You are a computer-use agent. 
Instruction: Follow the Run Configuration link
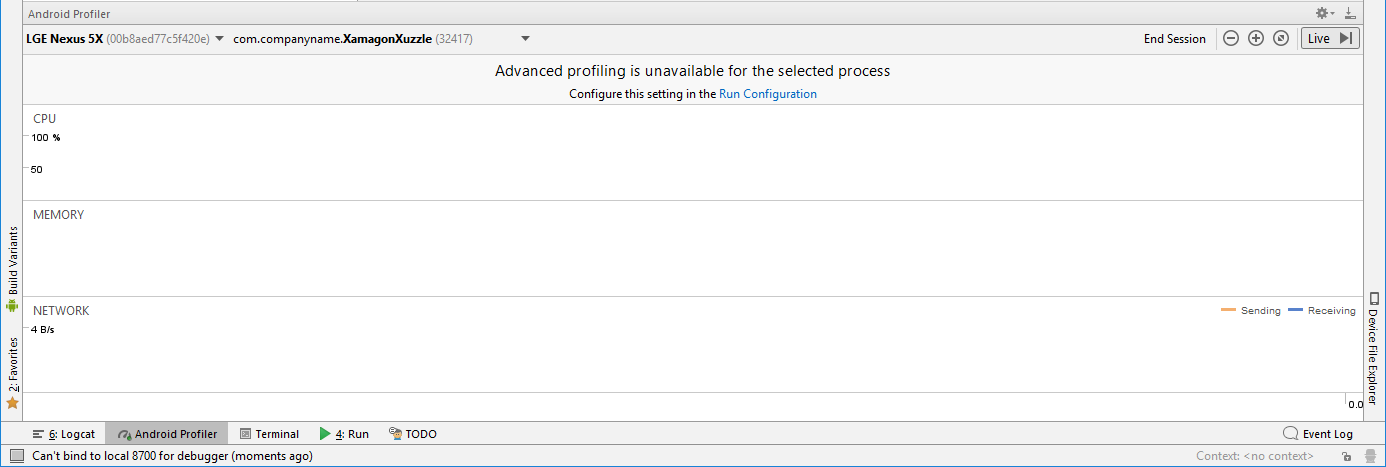768,94
